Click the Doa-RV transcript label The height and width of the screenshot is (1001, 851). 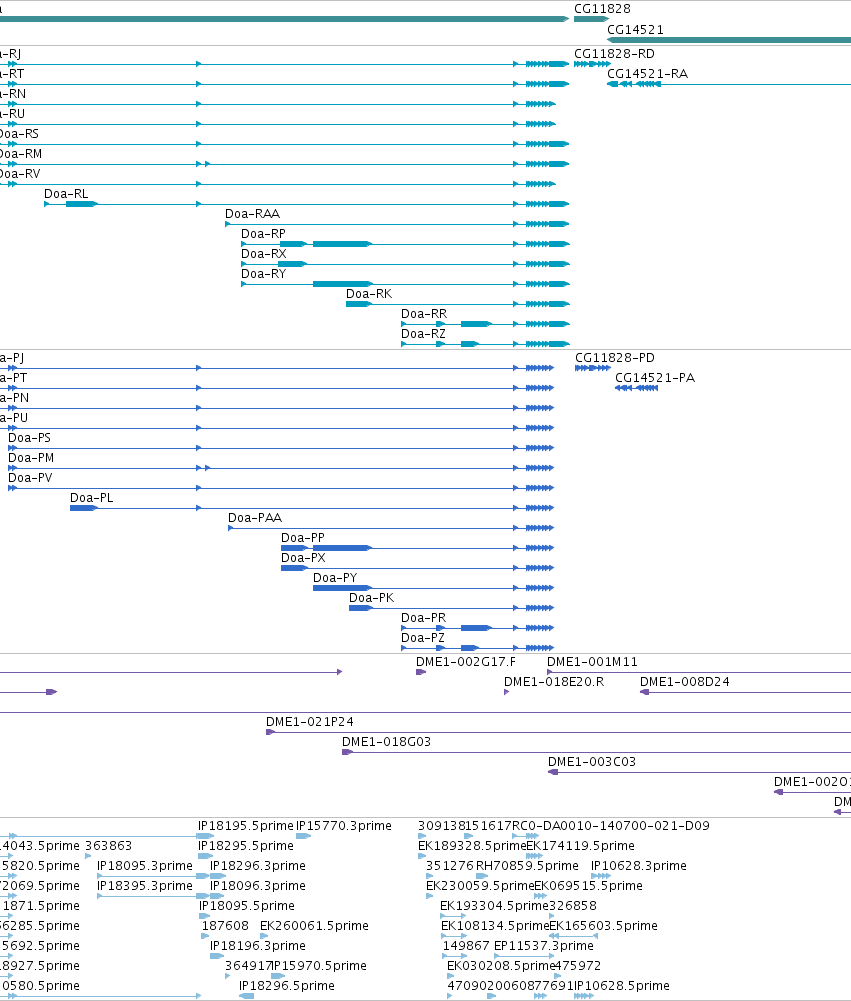[20, 174]
